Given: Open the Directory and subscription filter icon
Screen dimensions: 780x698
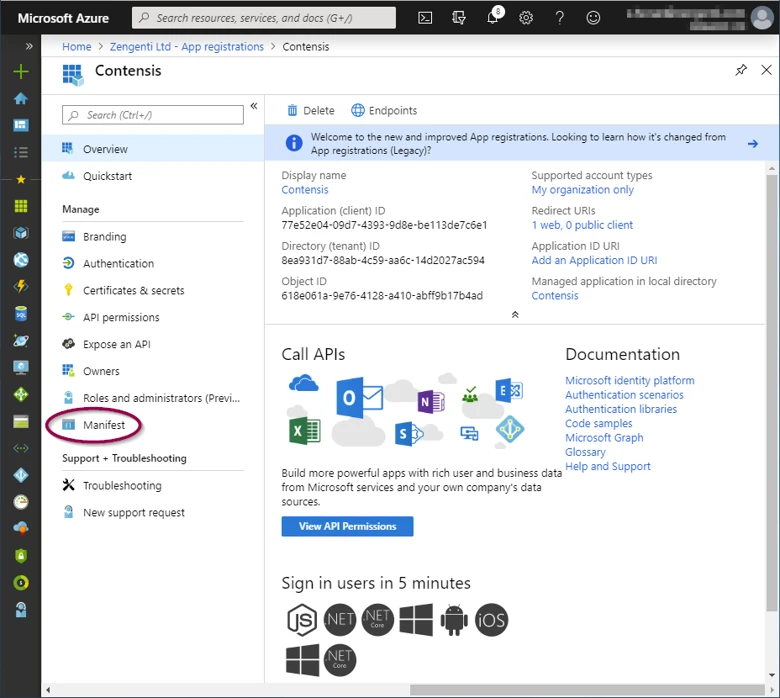Looking at the screenshot, I should click(459, 18).
